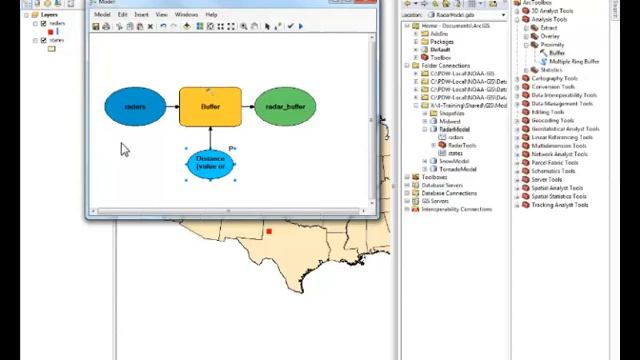Viewport: 640px width, 360px height.
Task: Click the Catalog Go To Home icon
Action: 446,4
